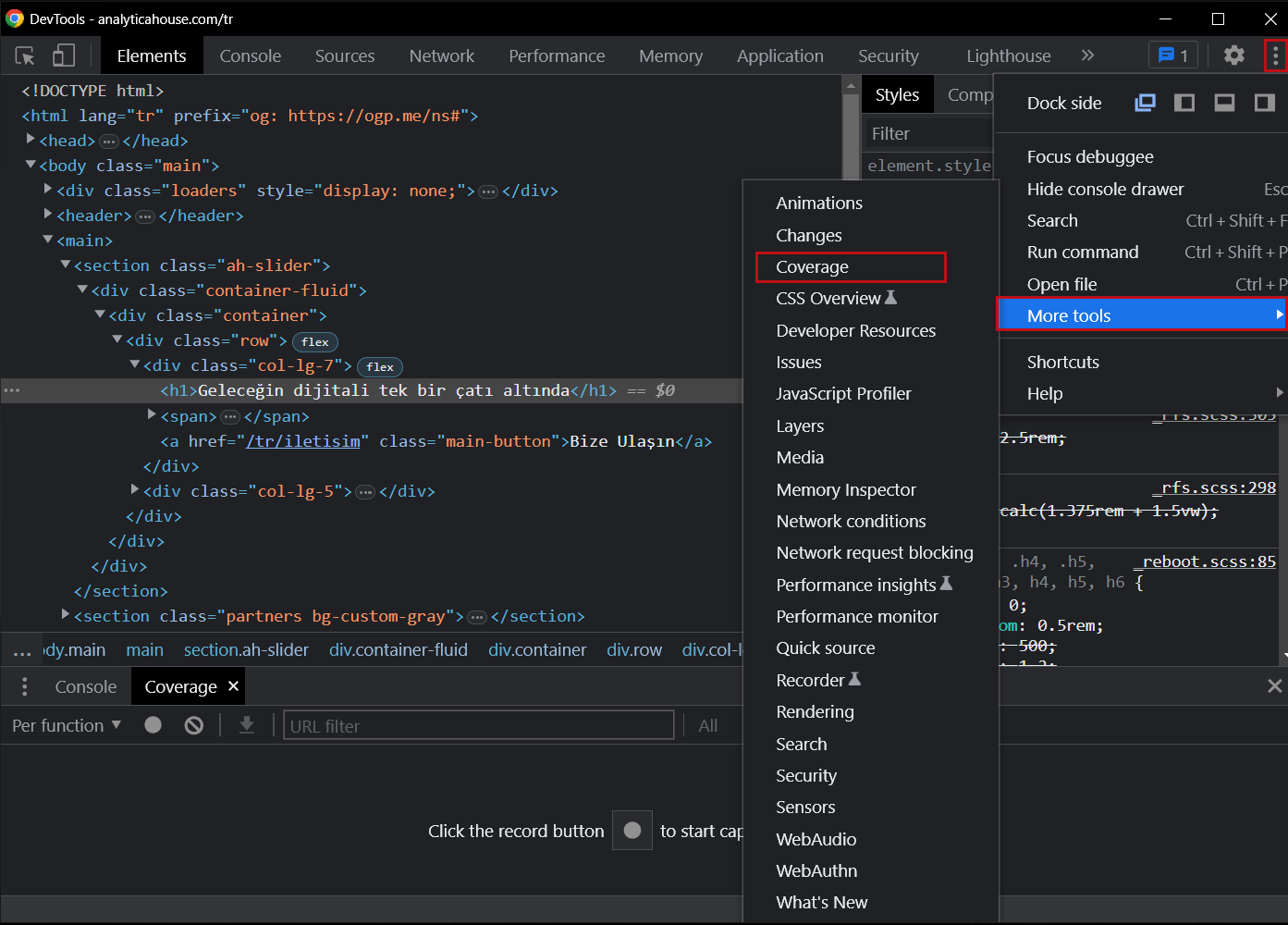Start coverage recording in drawer toolbar

pyautogui.click(x=153, y=725)
